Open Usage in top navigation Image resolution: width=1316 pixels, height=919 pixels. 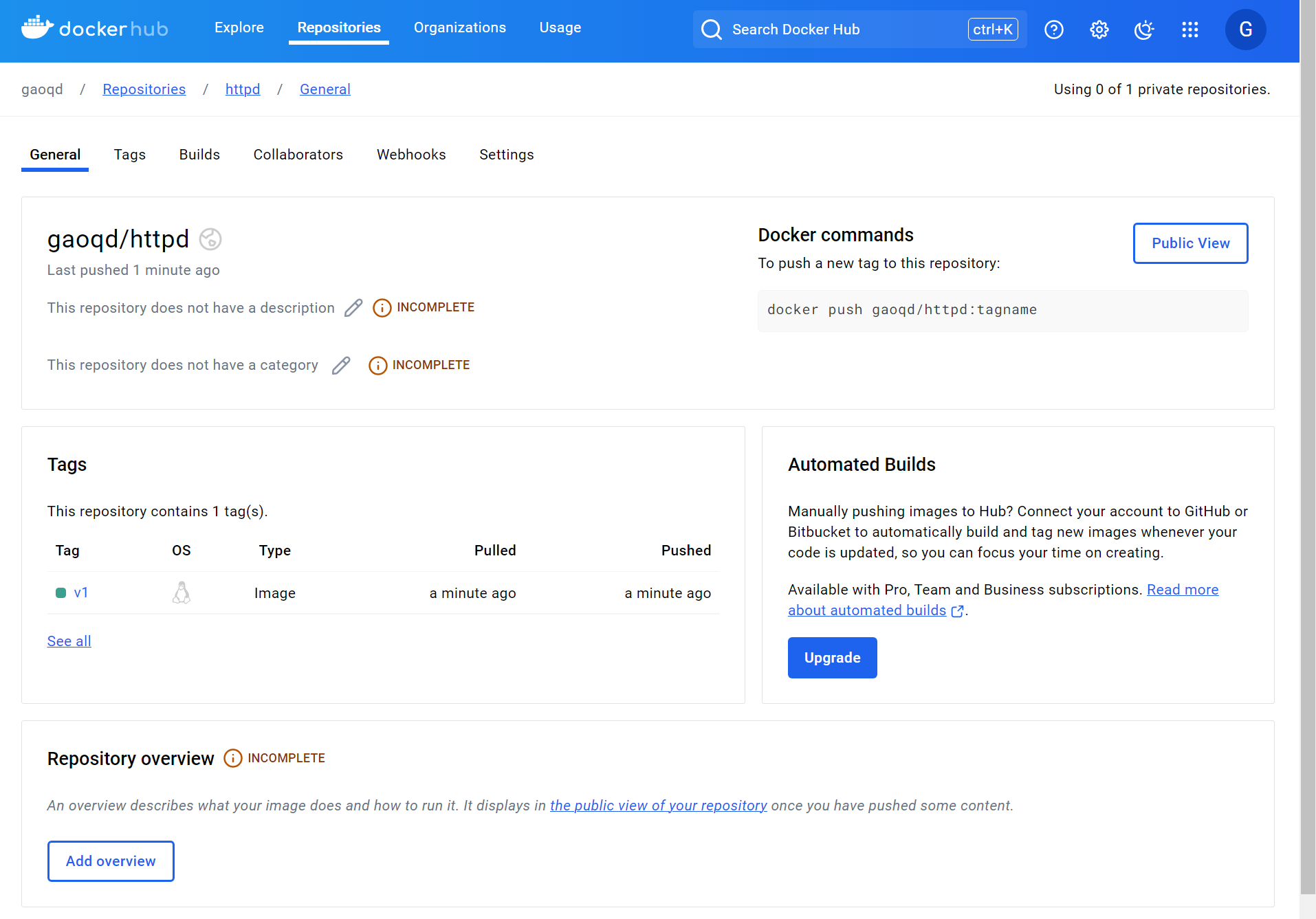coord(560,27)
